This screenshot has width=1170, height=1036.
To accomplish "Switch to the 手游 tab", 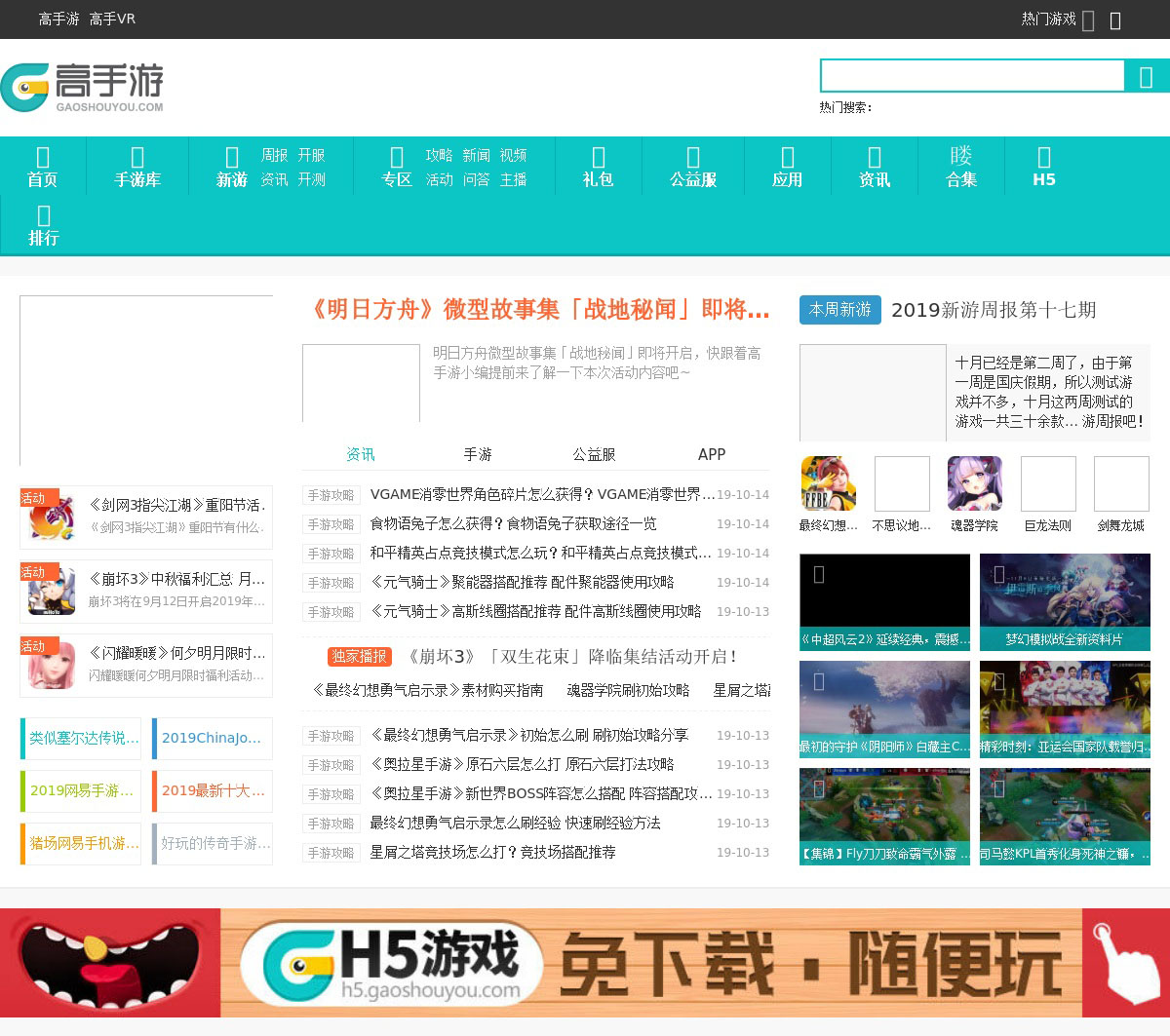I will click(478, 454).
